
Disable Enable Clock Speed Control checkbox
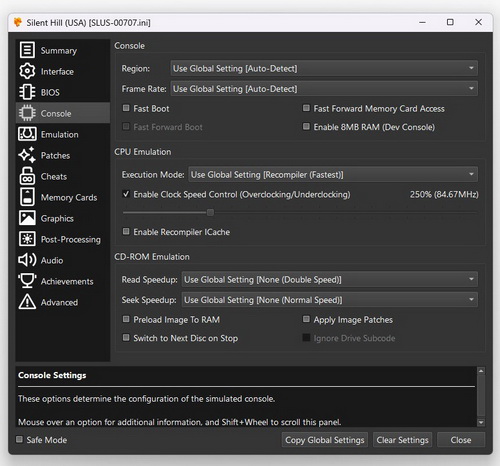126,194
